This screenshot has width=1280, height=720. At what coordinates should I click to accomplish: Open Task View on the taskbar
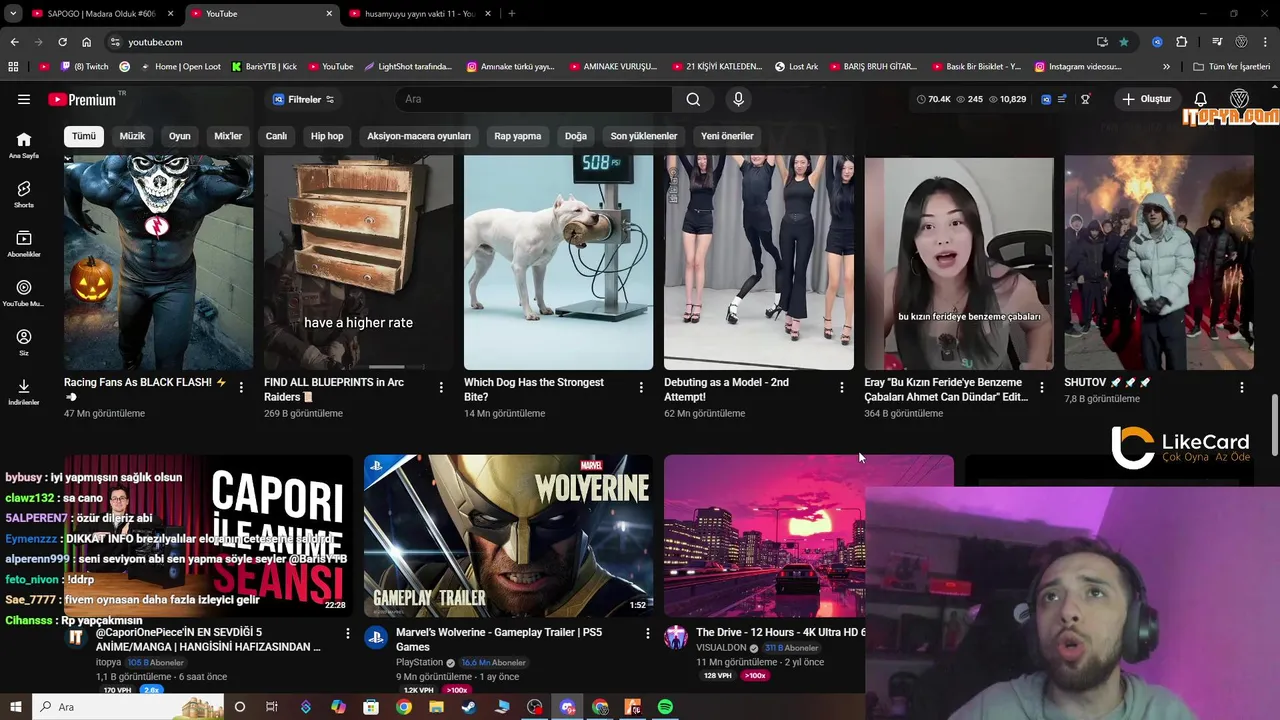pyautogui.click(x=271, y=707)
